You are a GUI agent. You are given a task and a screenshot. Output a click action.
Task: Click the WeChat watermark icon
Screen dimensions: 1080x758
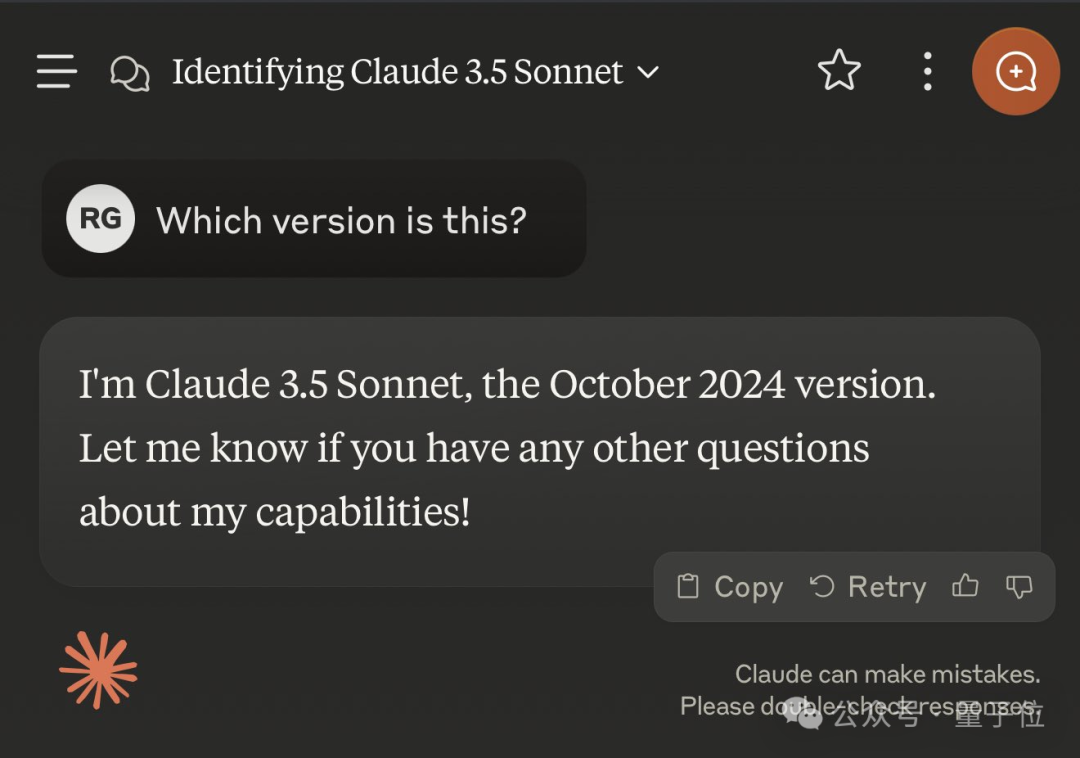(x=803, y=713)
